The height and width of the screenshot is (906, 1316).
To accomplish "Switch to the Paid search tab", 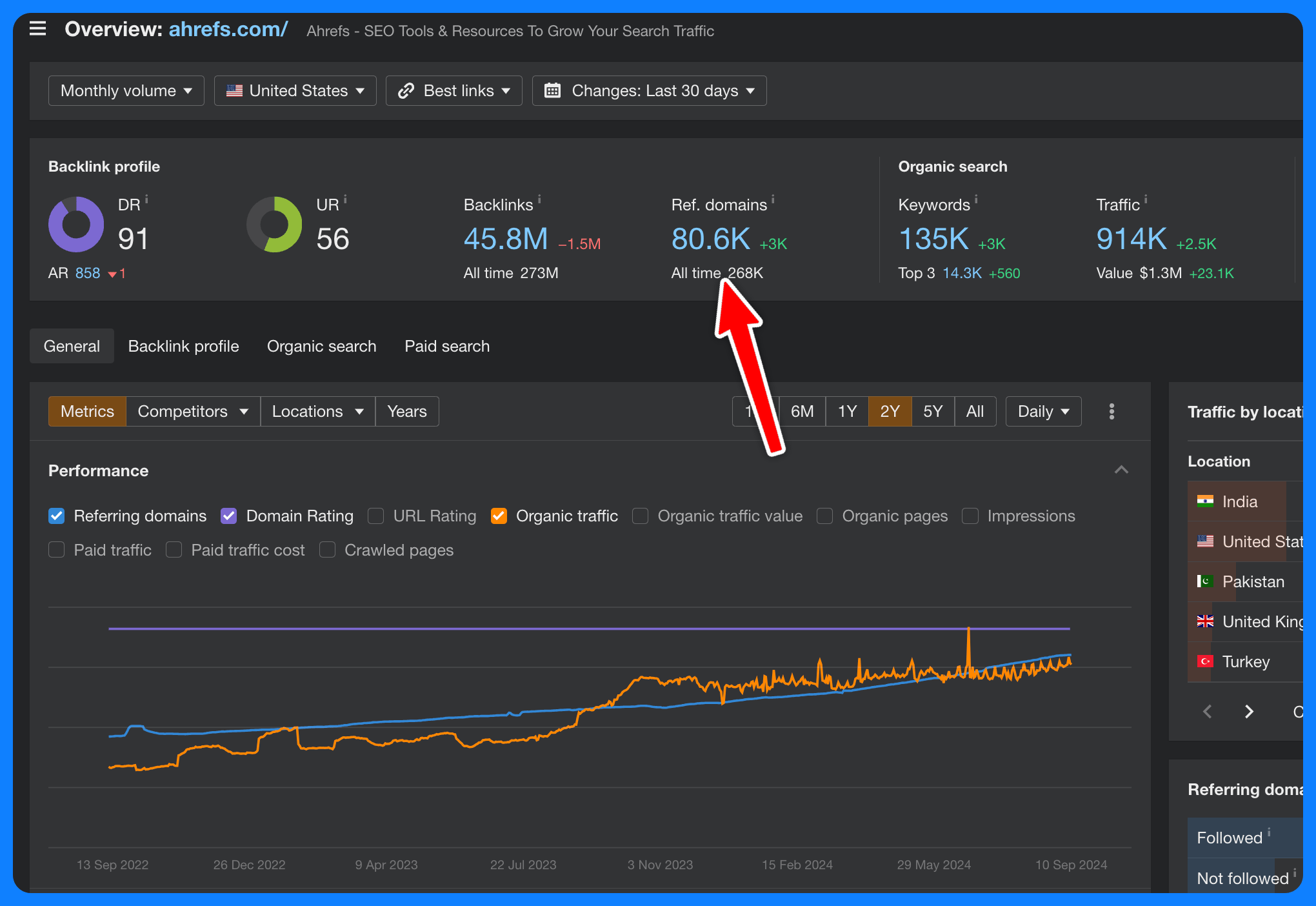I will [x=447, y=346].
